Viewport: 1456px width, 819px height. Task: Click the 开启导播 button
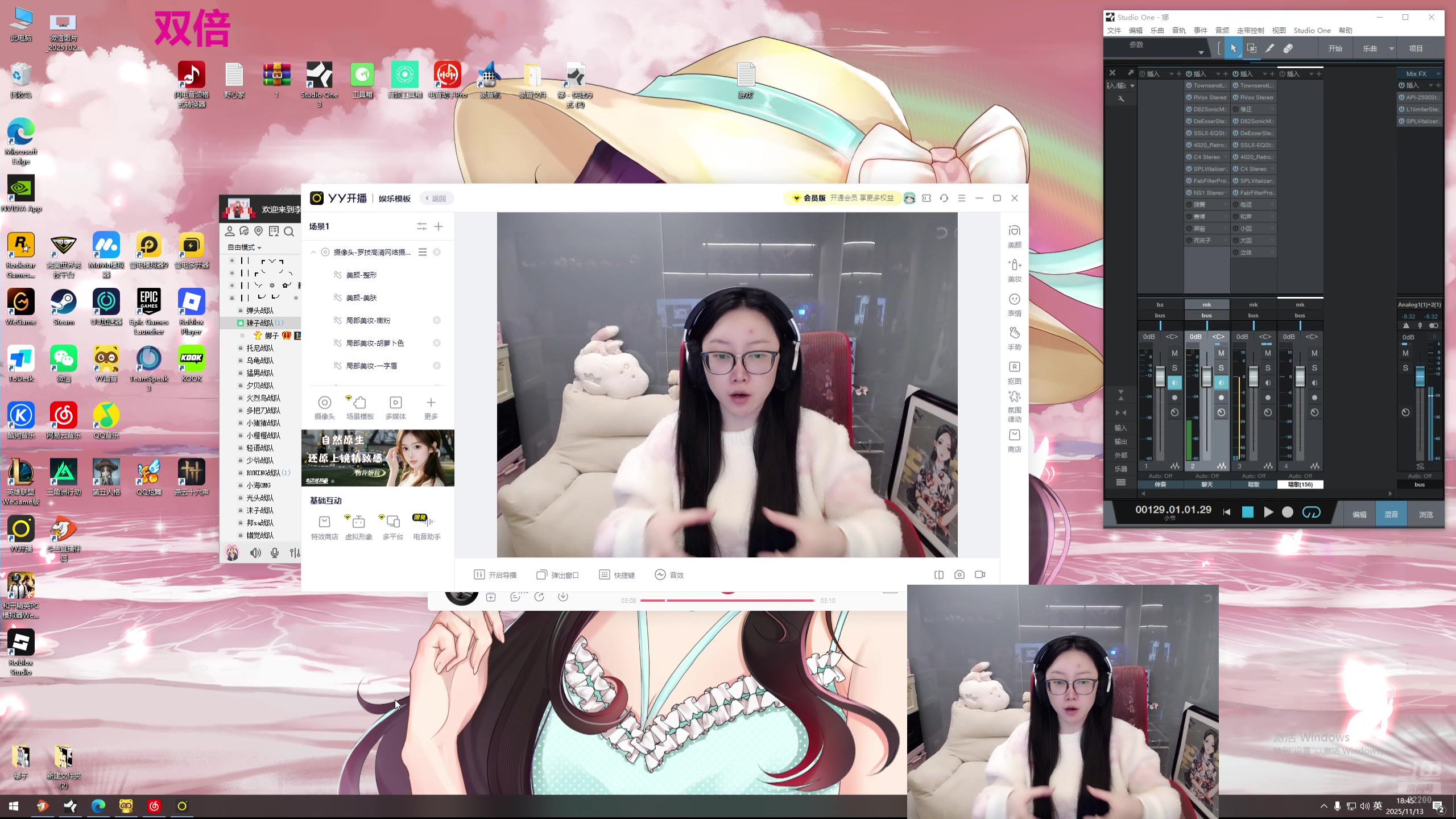495,575
